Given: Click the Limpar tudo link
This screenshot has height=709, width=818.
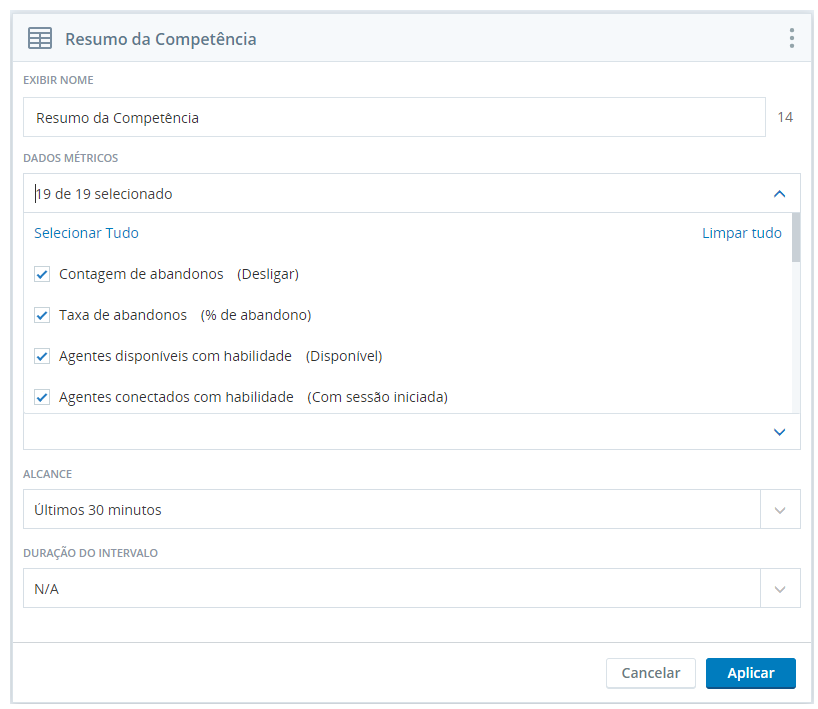Looking at the screenshot, I should tap(741, 233).
